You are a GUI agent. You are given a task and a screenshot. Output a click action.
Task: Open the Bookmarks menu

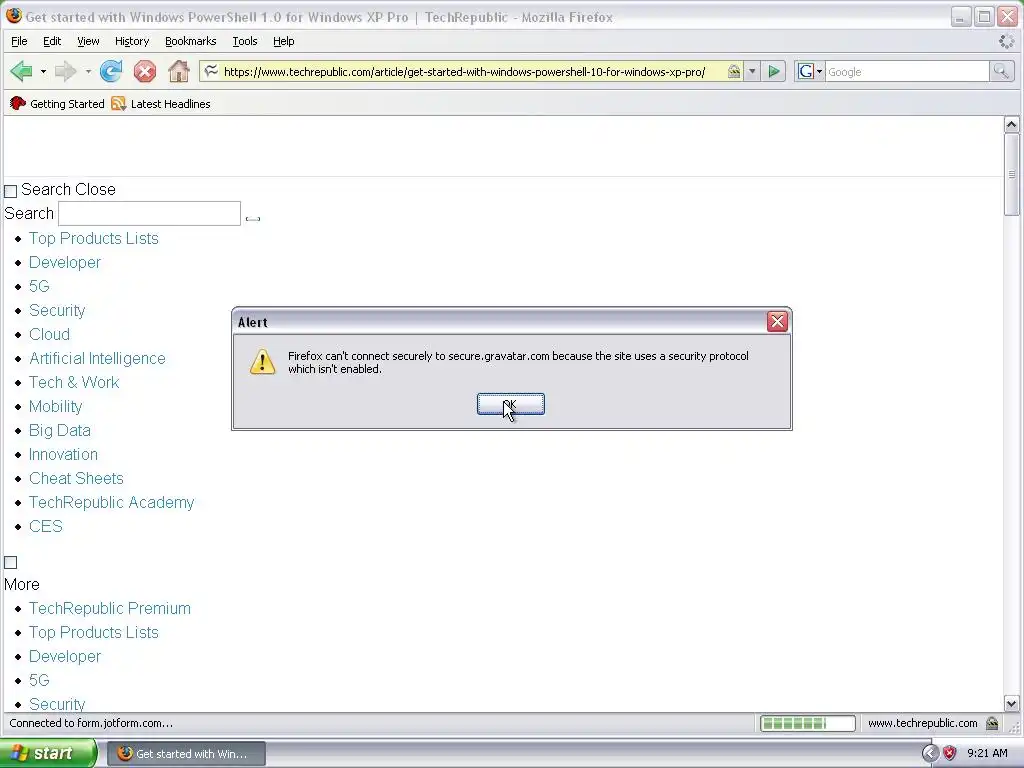pos(190,41)
